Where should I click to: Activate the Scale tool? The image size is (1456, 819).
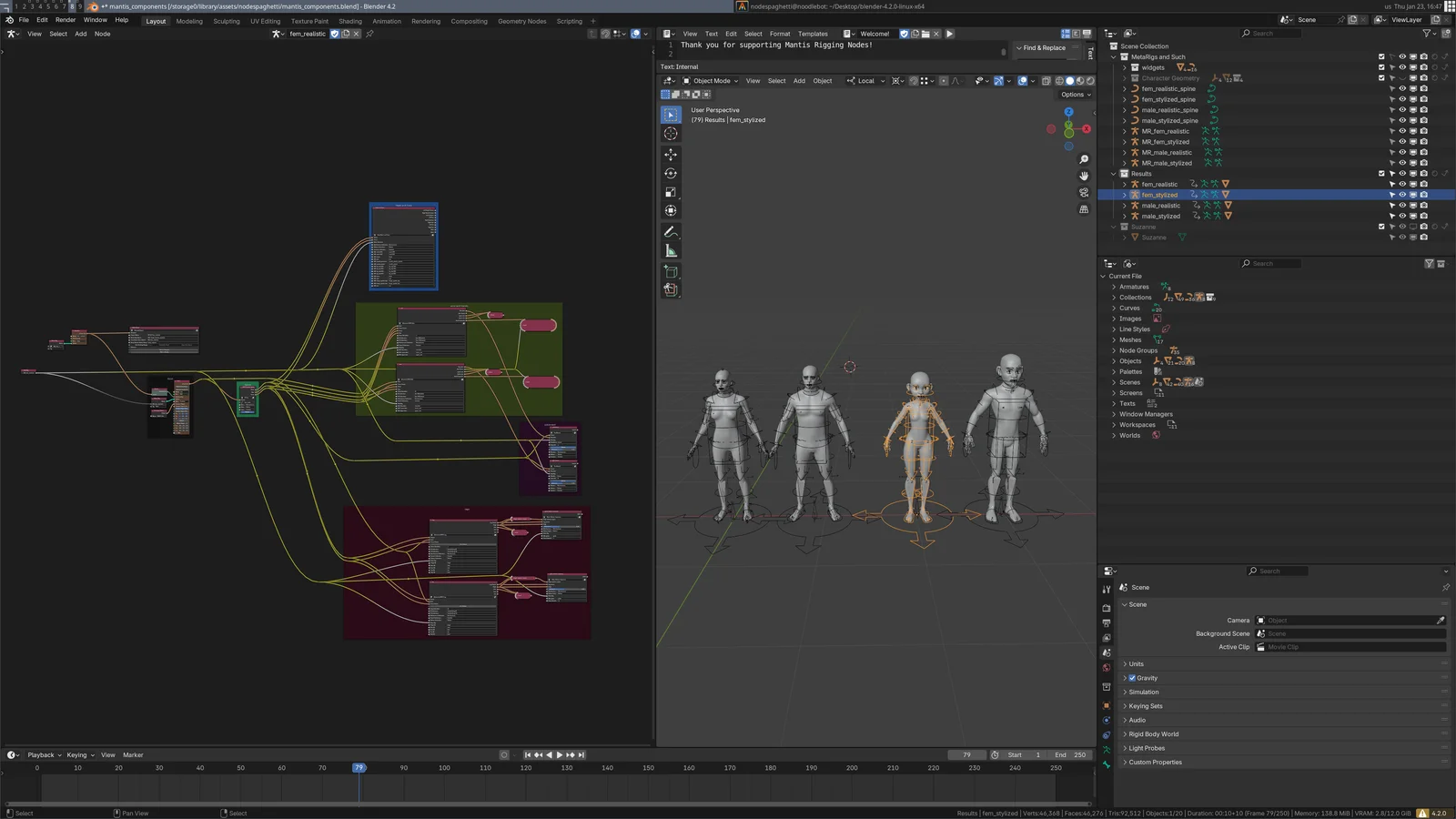click(x=671, y=192)
